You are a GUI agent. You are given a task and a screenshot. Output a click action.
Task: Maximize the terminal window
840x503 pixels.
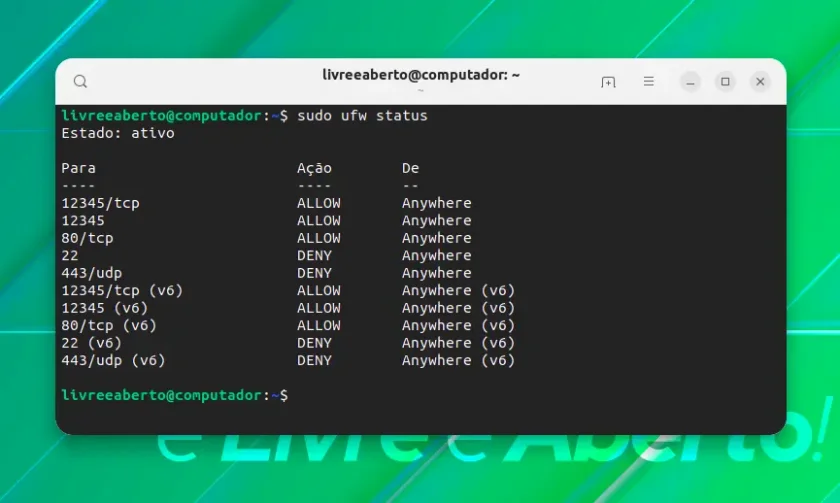coord(725,82)
